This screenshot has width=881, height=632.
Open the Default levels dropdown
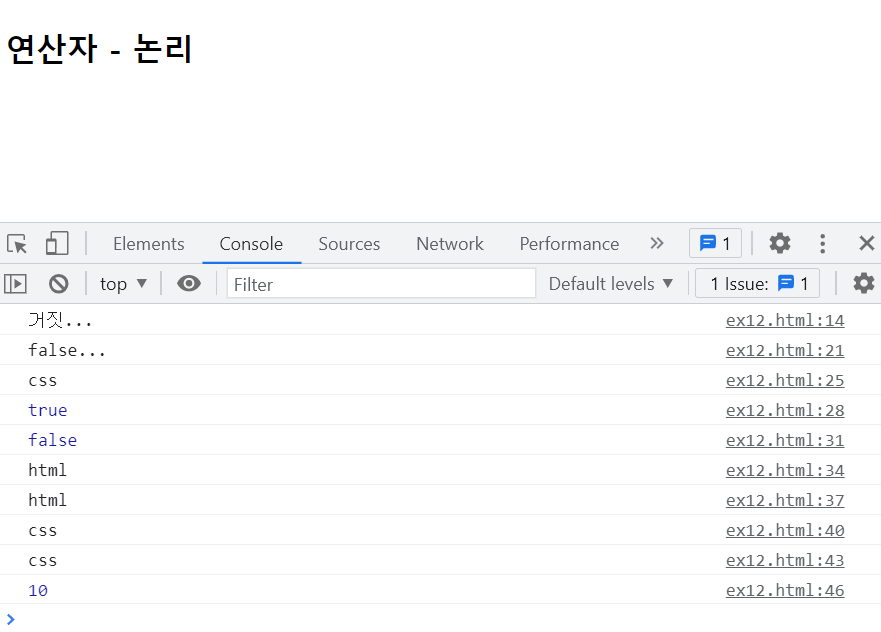coord(611,284)
